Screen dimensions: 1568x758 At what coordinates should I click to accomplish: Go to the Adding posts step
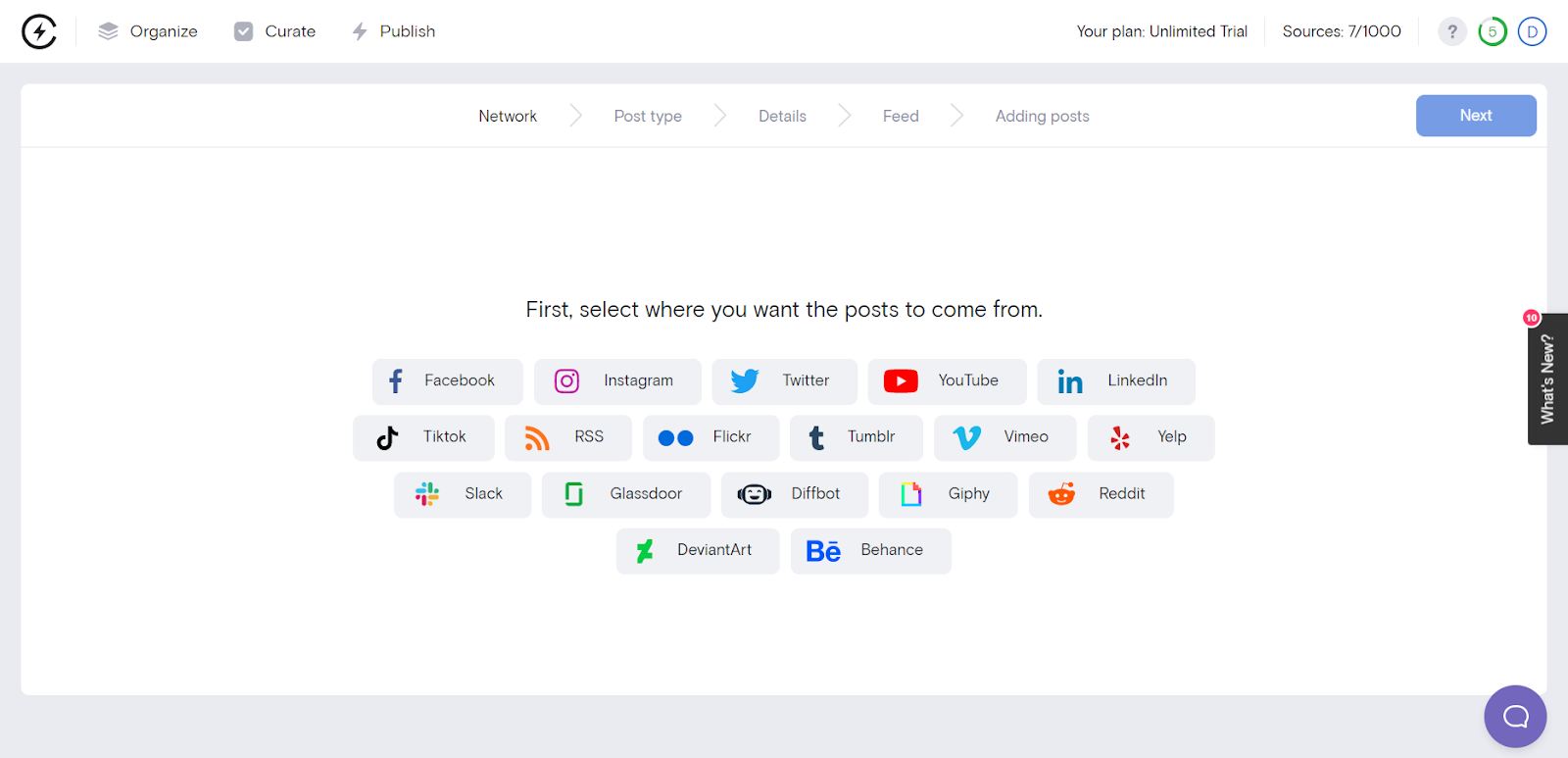[1043, 116]
